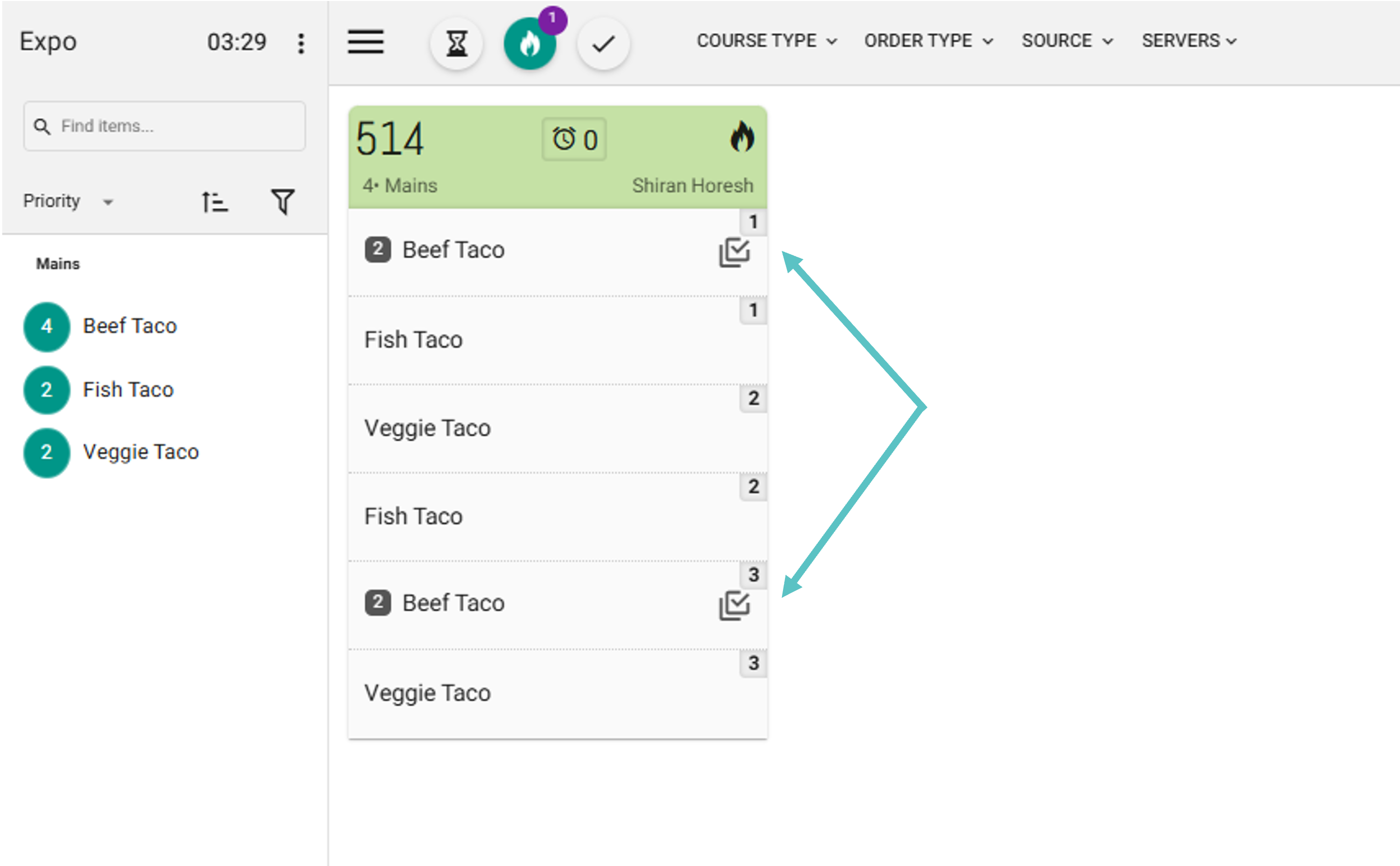Show pending orders via hourglass icon
Viewport: 1400px width, 866px height.
pos(457,43)
